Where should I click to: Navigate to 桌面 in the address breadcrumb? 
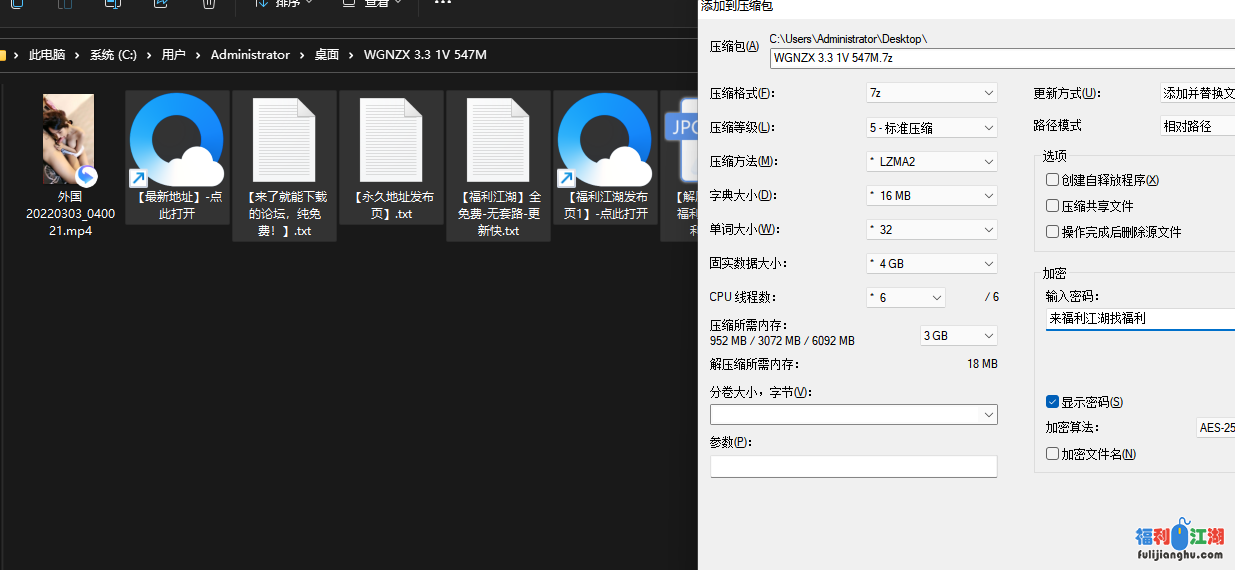(327, 55)
